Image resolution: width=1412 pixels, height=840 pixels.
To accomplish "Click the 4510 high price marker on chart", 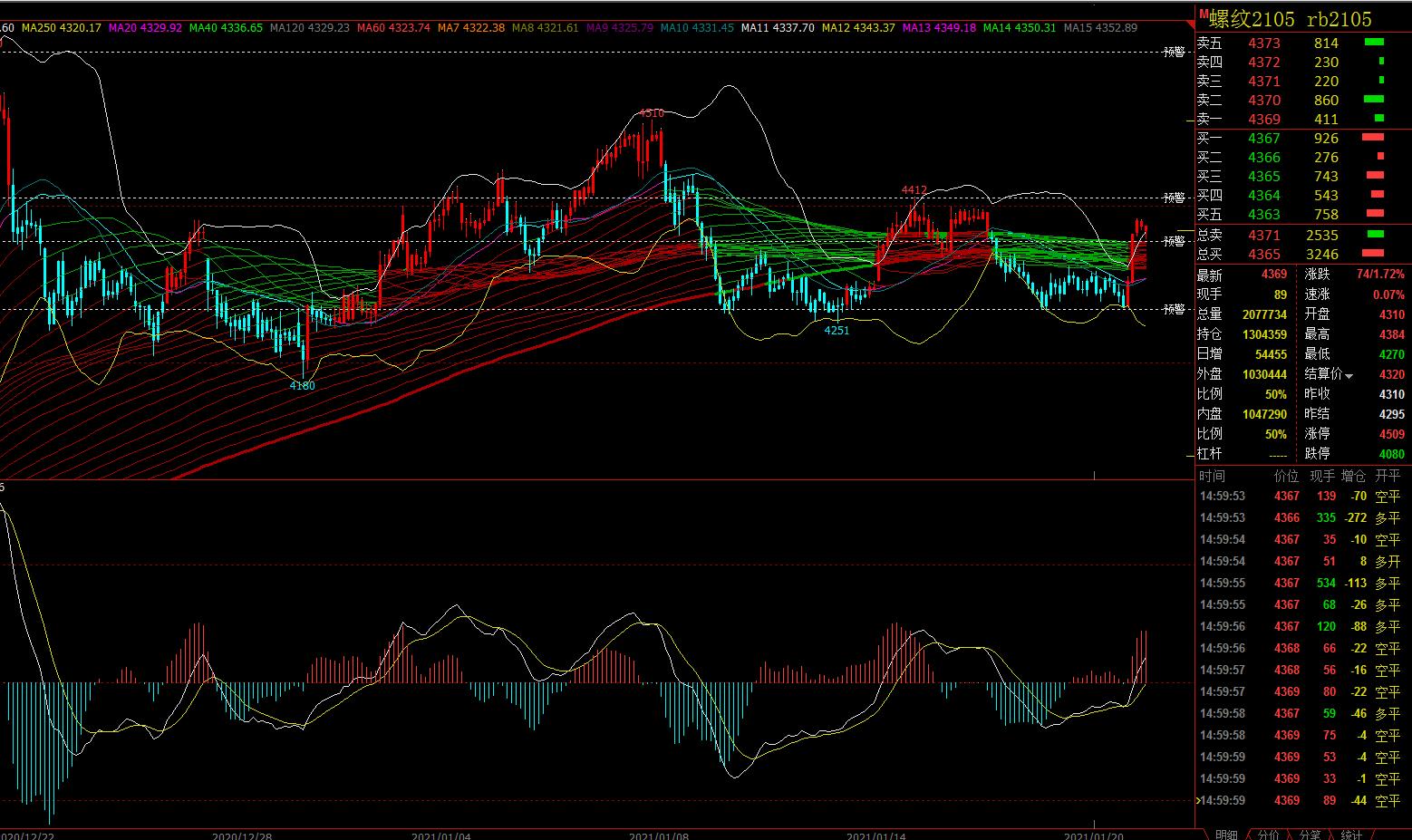I will 651,113.
